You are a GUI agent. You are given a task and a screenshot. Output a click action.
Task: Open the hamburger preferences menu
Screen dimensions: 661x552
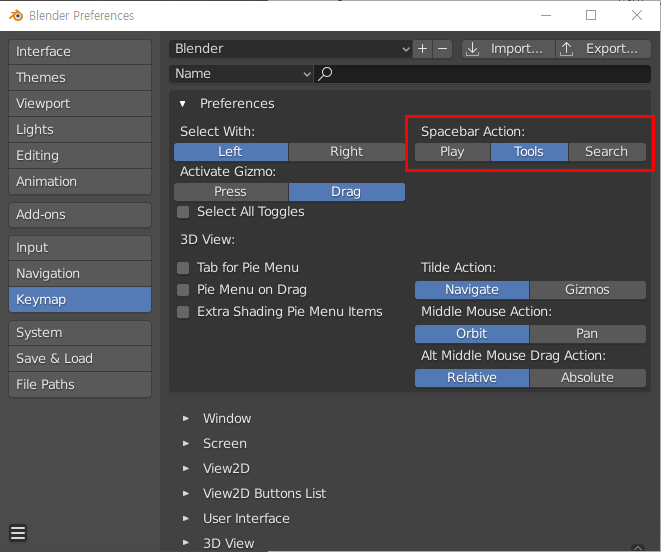(x=18, y=533)
